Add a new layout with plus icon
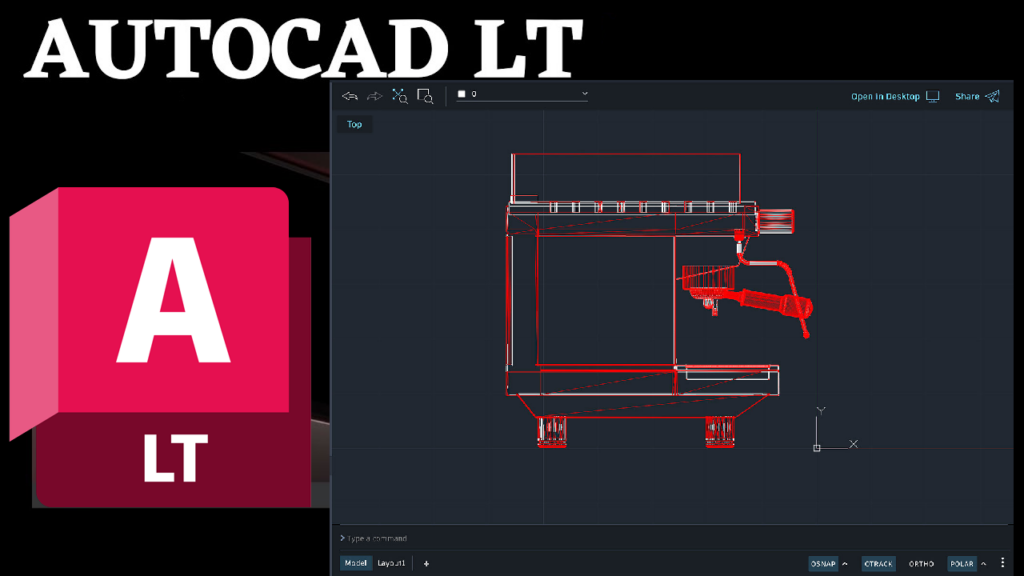Image resolution: width=1024 pixels, height=576 pixels. pyautogui.click(x=427, y=564)
